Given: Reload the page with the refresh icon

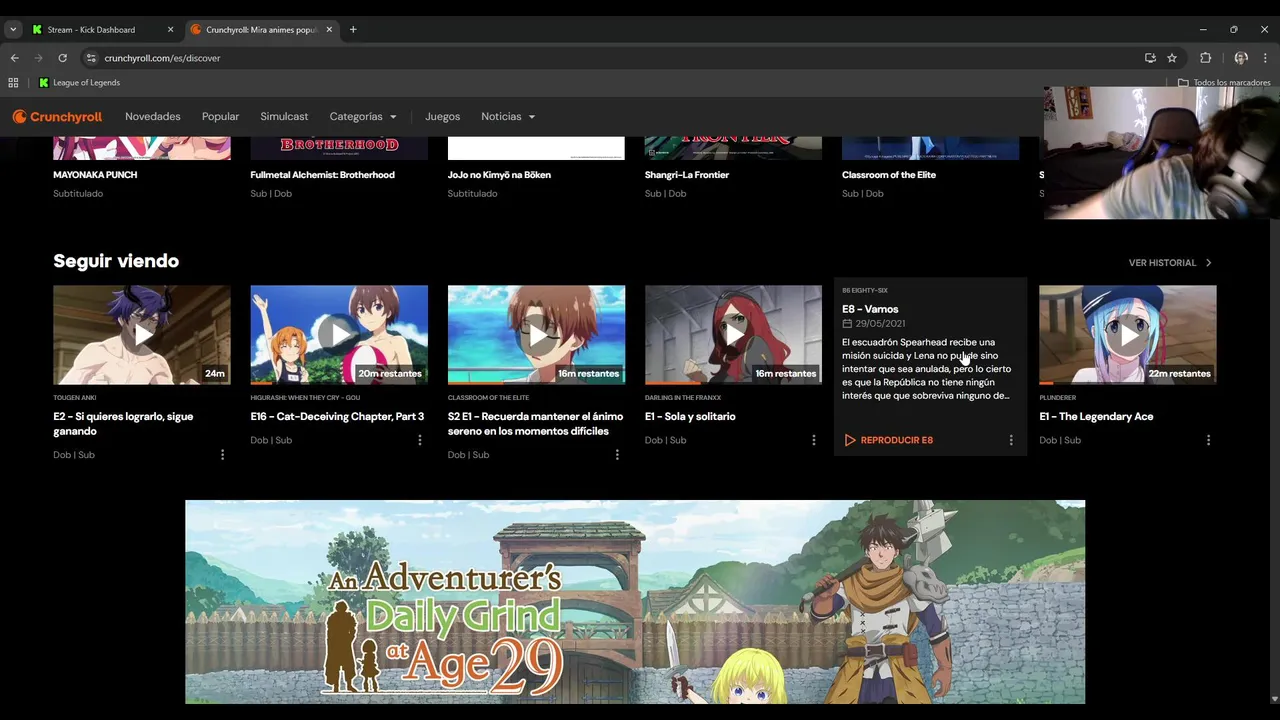Looking at the screenshot, I should 62,58.
